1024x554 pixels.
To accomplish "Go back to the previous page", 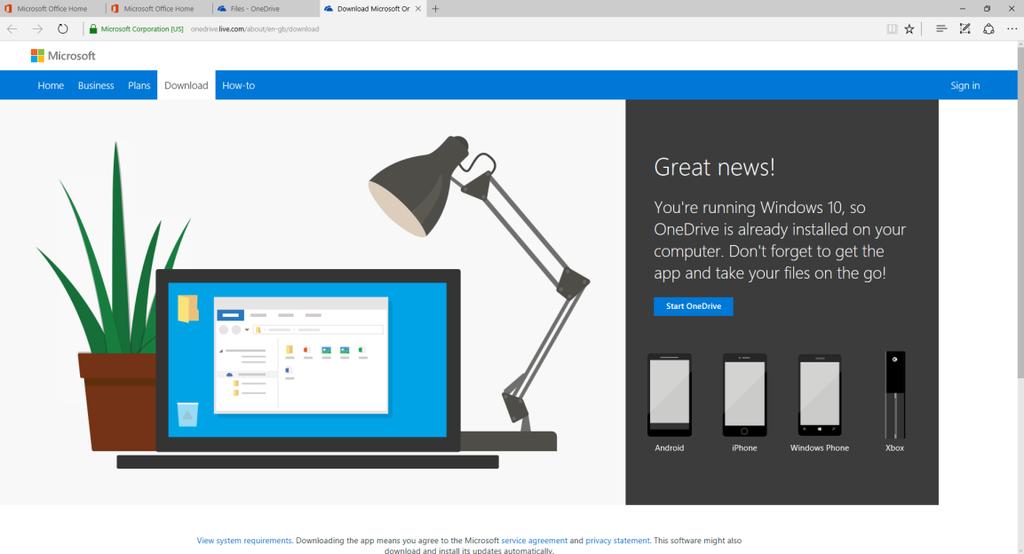I will (x=12, y=29).
